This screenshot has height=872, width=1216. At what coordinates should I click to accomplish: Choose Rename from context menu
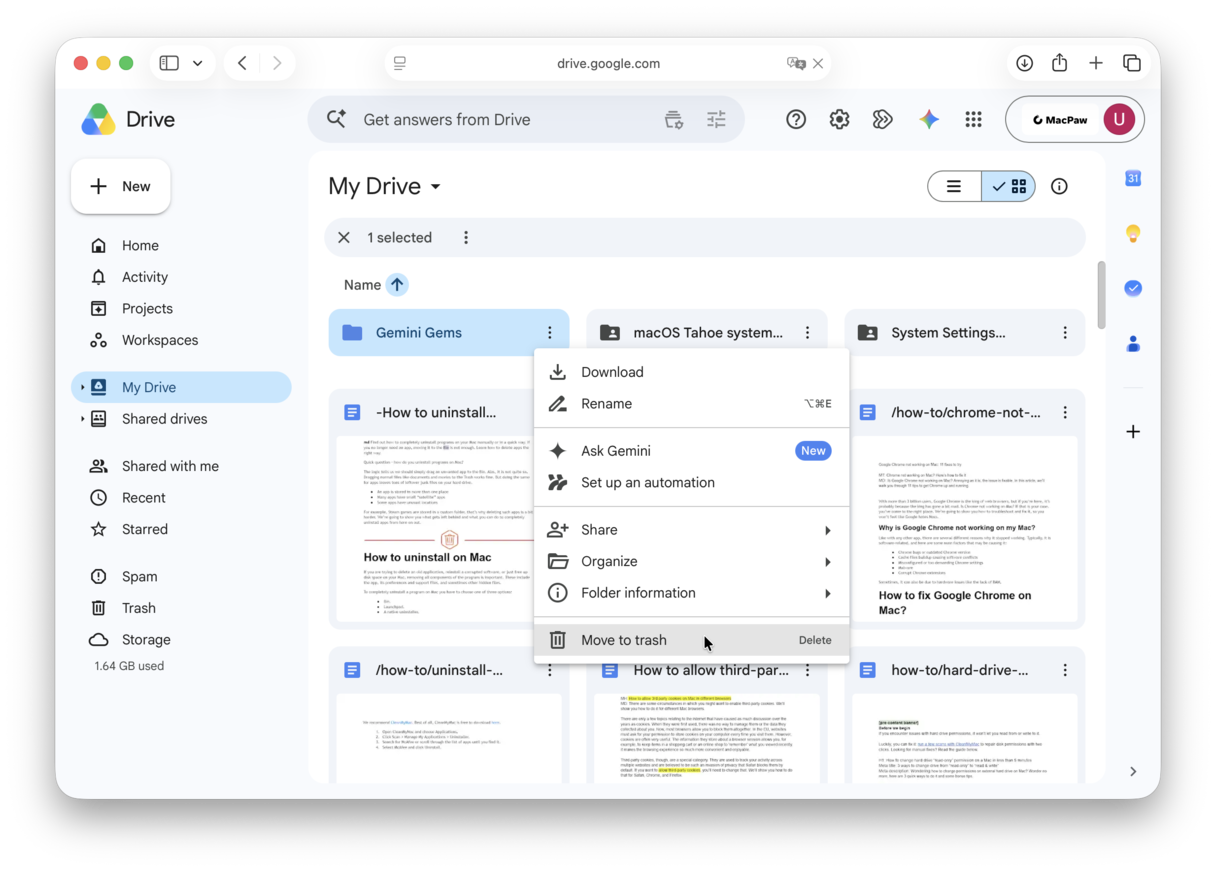pos(692,404)
